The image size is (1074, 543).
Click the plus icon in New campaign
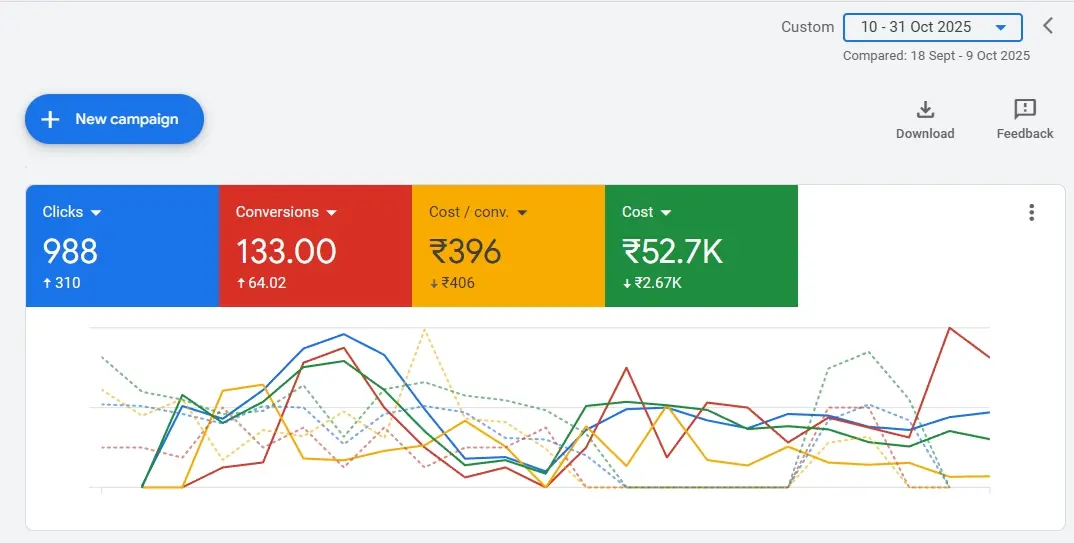(x=50, y=119)
